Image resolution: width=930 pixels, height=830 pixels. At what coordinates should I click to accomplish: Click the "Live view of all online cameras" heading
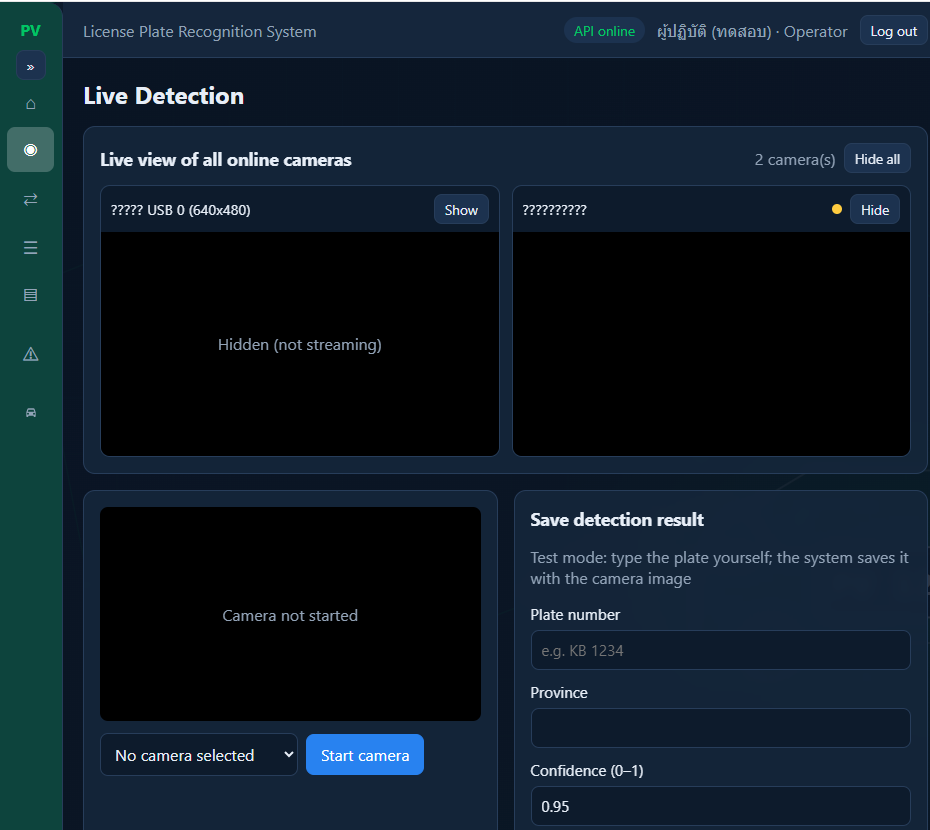tap(226, 160)
